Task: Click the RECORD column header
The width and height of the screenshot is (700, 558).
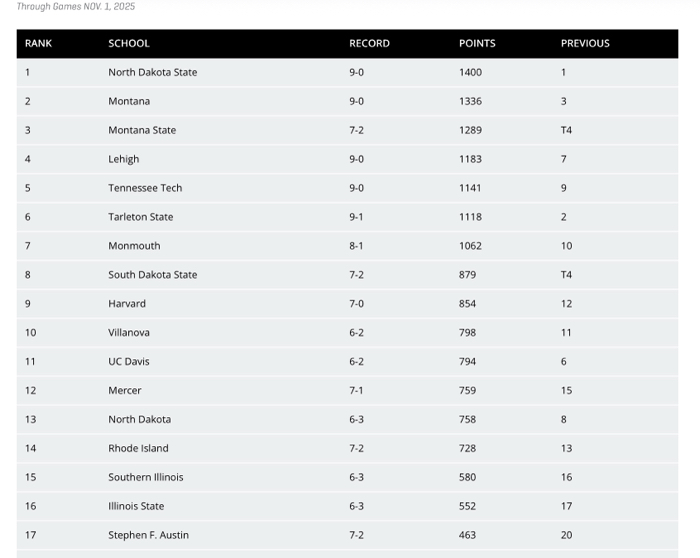Action: 369,44
